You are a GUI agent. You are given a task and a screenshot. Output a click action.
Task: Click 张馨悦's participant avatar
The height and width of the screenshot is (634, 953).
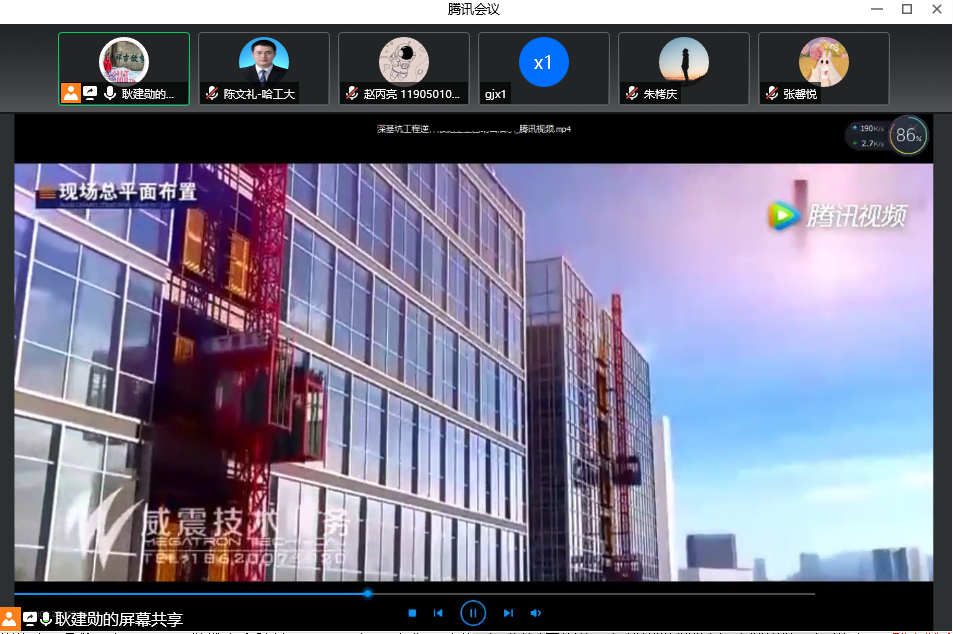tap(823, 62)
